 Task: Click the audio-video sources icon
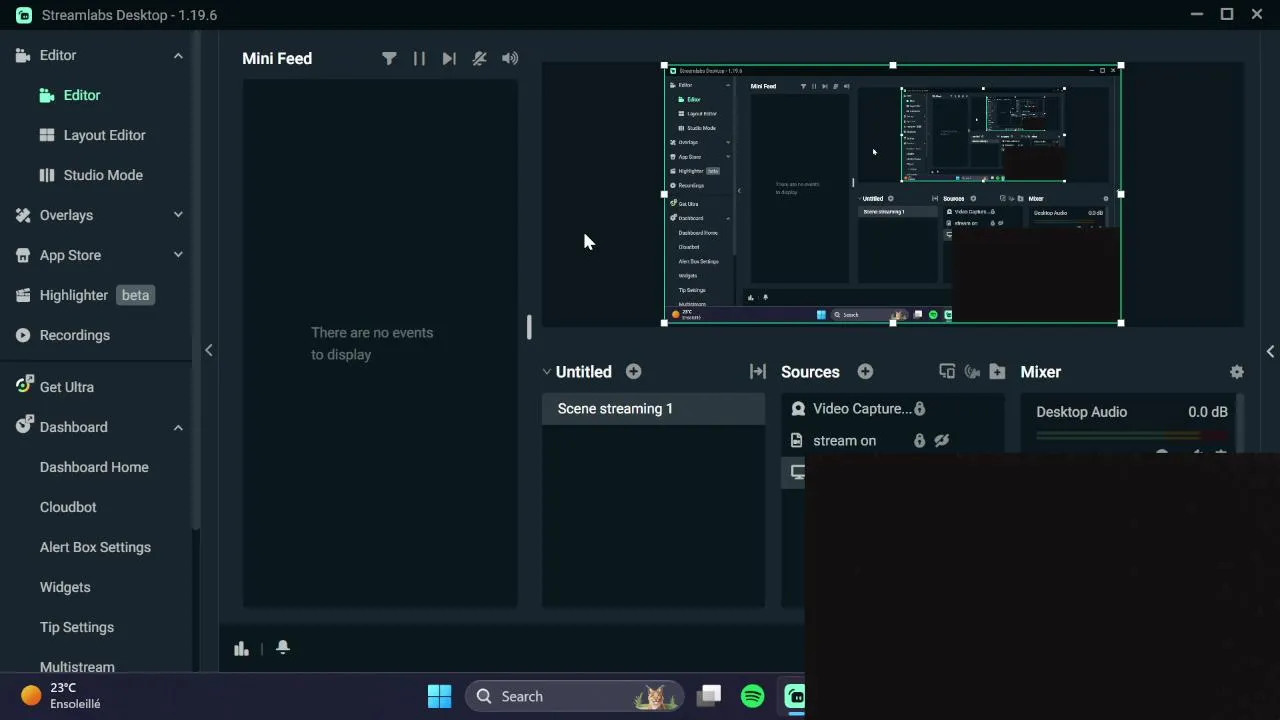coord(972,372)
